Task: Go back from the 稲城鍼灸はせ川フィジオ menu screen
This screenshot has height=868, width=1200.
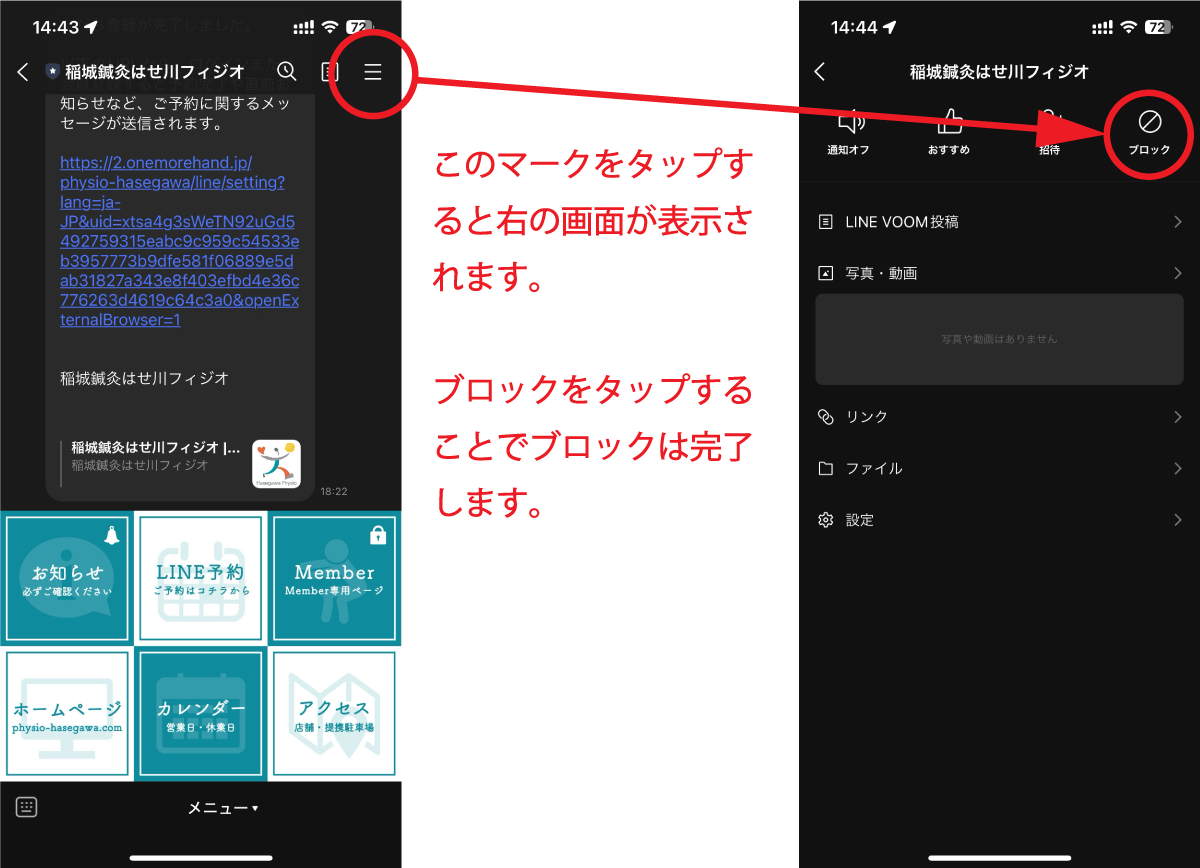Action: coord(820,71)
